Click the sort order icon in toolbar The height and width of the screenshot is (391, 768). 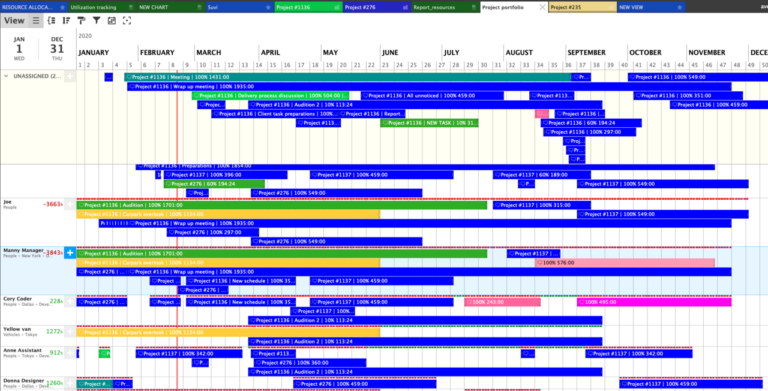[x=66, y=21]
